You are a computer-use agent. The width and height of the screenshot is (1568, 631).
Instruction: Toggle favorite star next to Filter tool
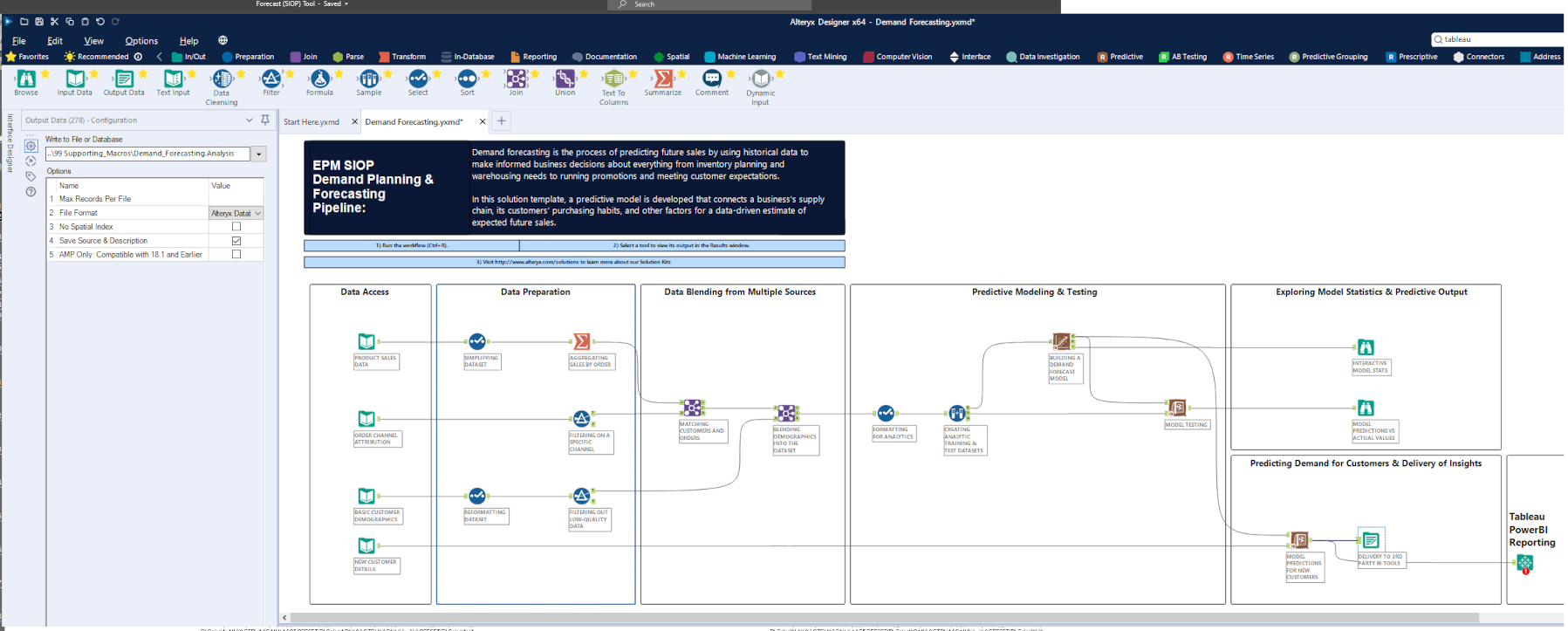coord(290,74)
